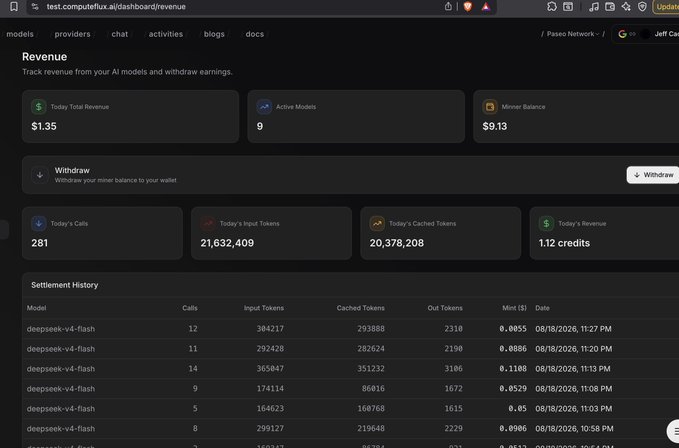Click the $9.13 miner balance value
The height and width of the screenshot is (448, 679).
tap(495, 126)
